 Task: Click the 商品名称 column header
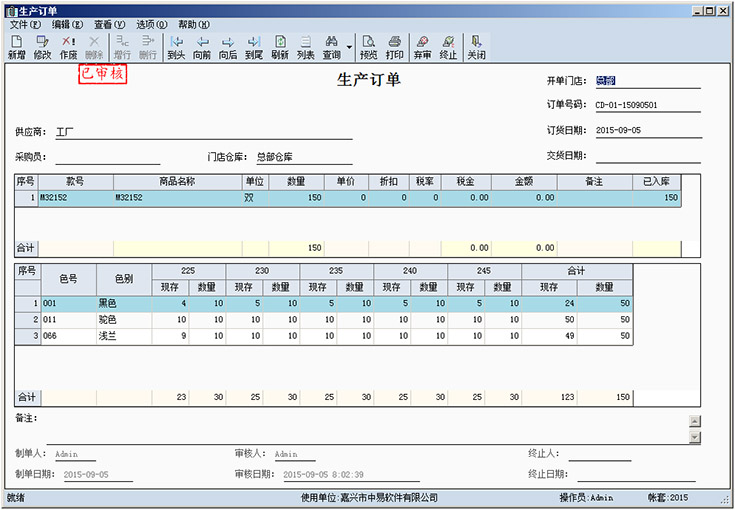tap(177, 182)
